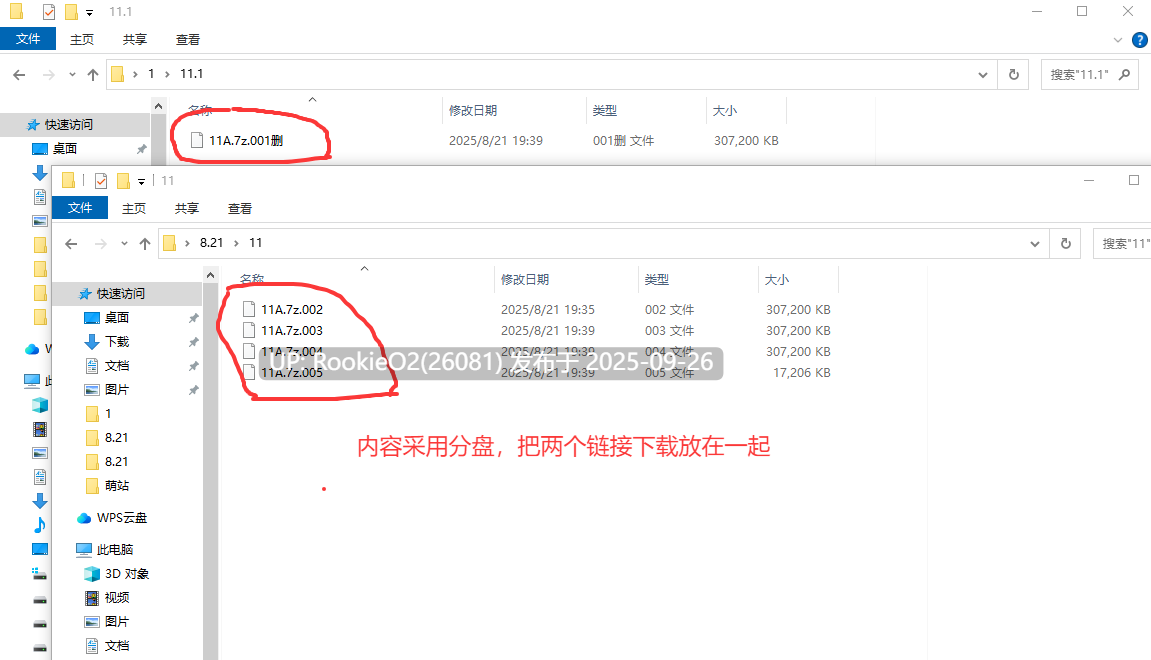This screenshot has width=1151, height=660.
Task: Click breadcrumb 8.21 in the 11 window address bar
Action: [211, 242]
